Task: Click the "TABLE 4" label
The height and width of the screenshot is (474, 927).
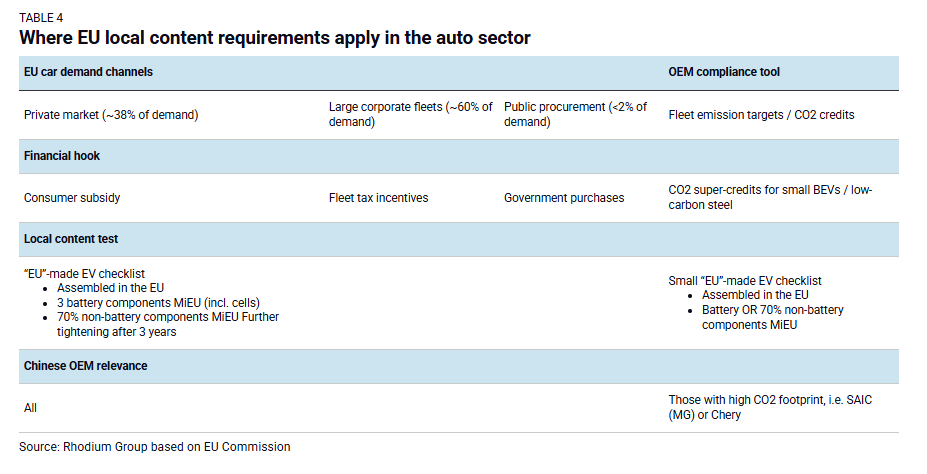Action: 41,19
